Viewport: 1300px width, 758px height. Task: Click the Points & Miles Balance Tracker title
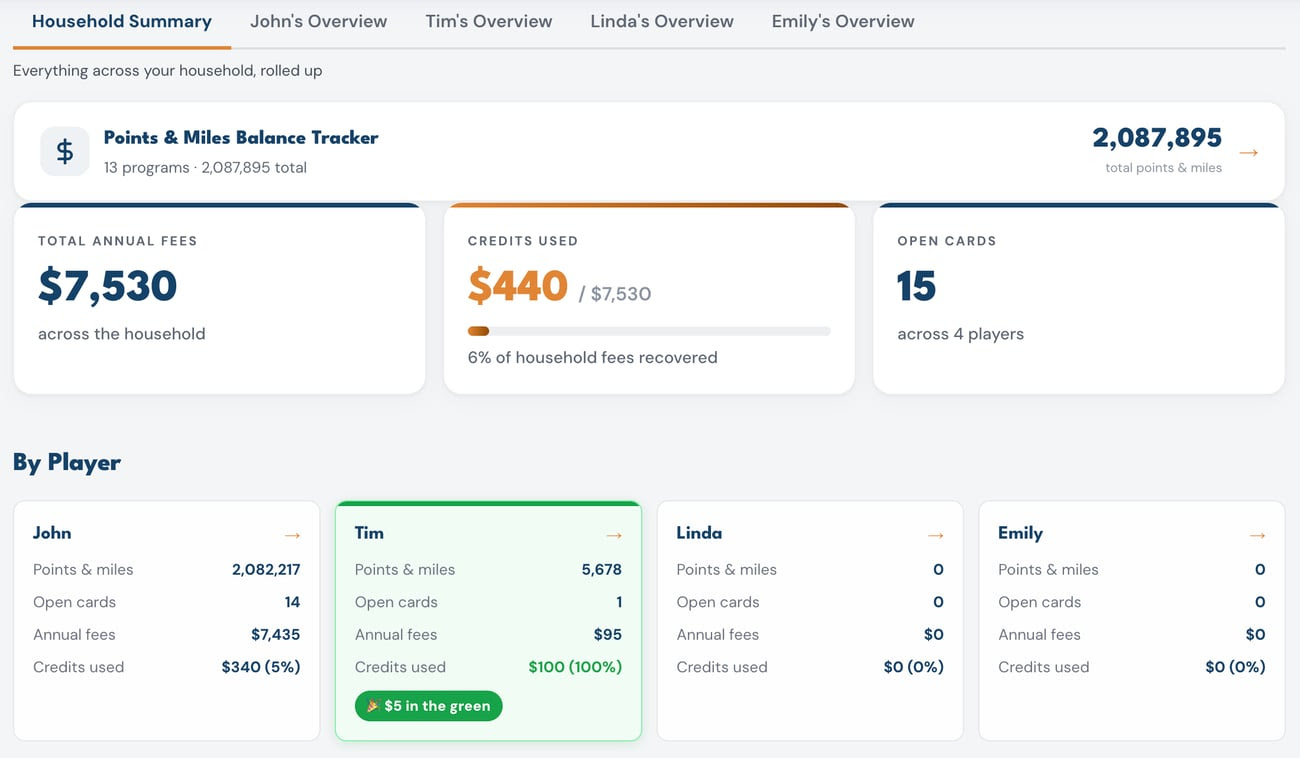[x=241, y=138]
